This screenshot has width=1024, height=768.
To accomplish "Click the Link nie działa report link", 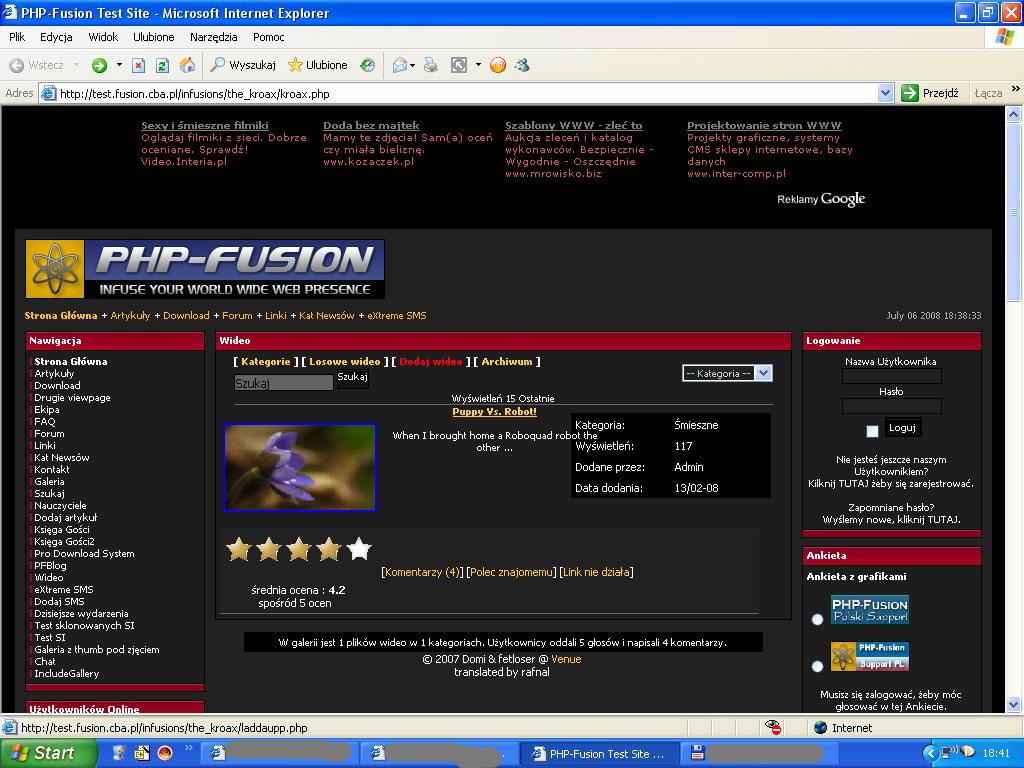I will (x=596, y=572).
